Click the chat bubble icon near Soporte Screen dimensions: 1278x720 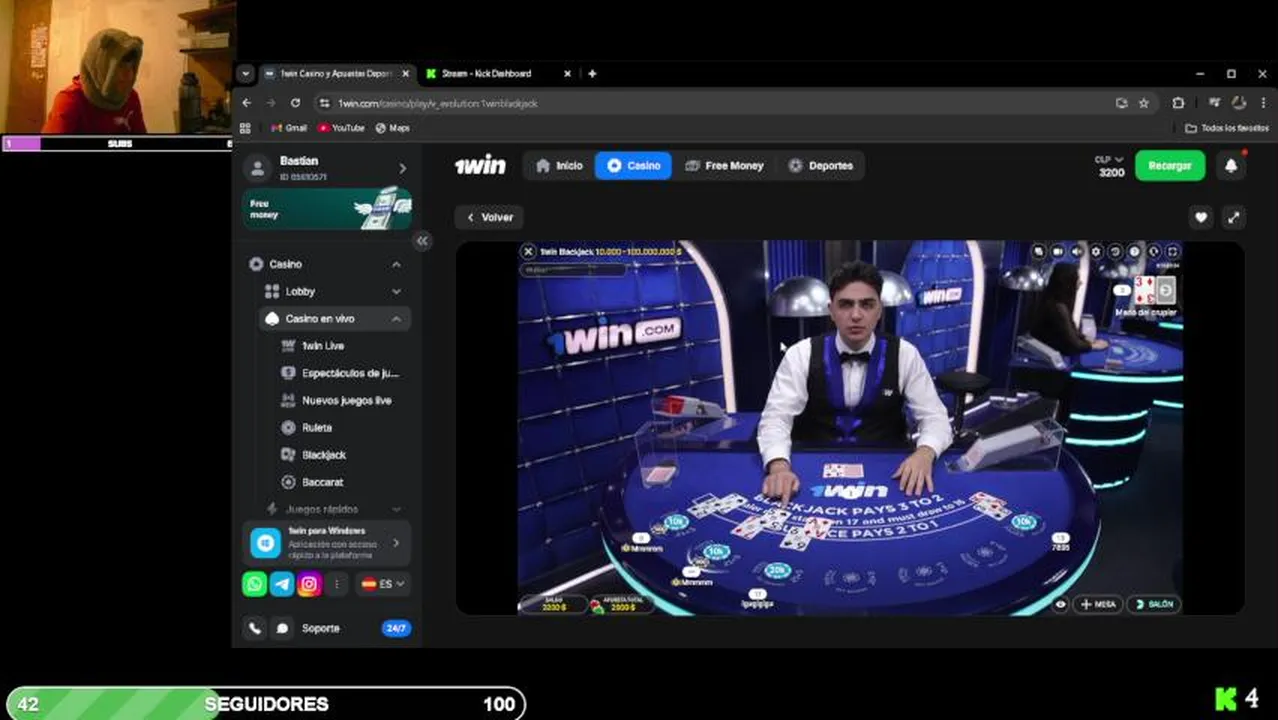click(283, 628)
